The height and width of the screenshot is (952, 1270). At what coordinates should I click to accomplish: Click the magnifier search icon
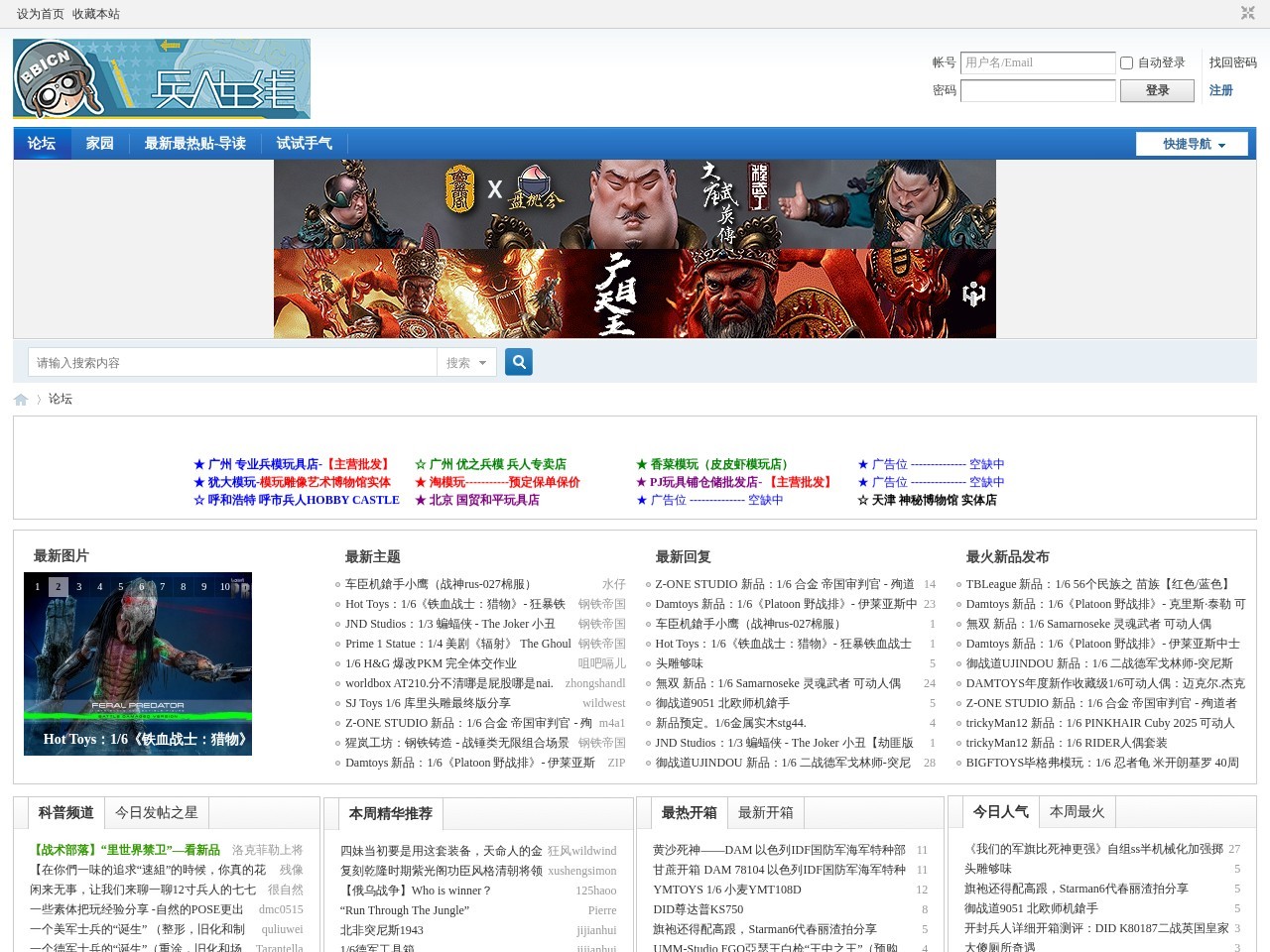518,361
